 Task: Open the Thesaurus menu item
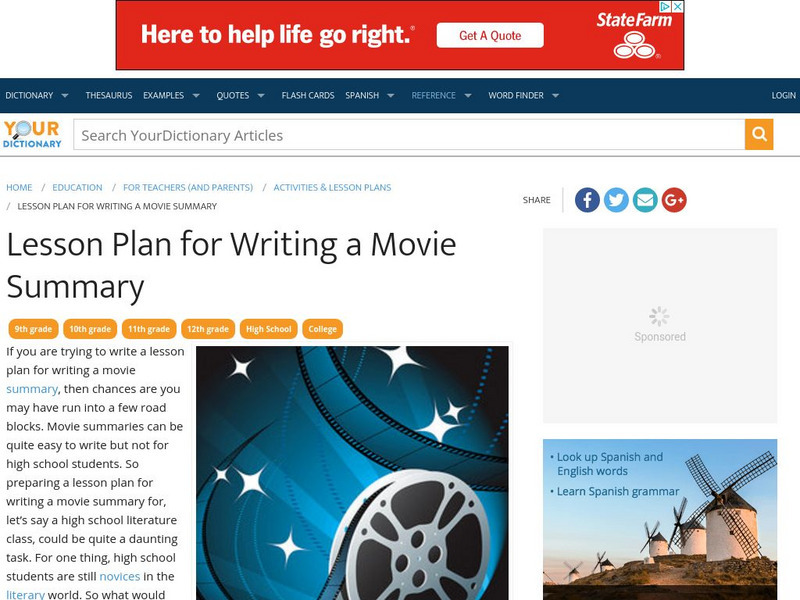109,95
